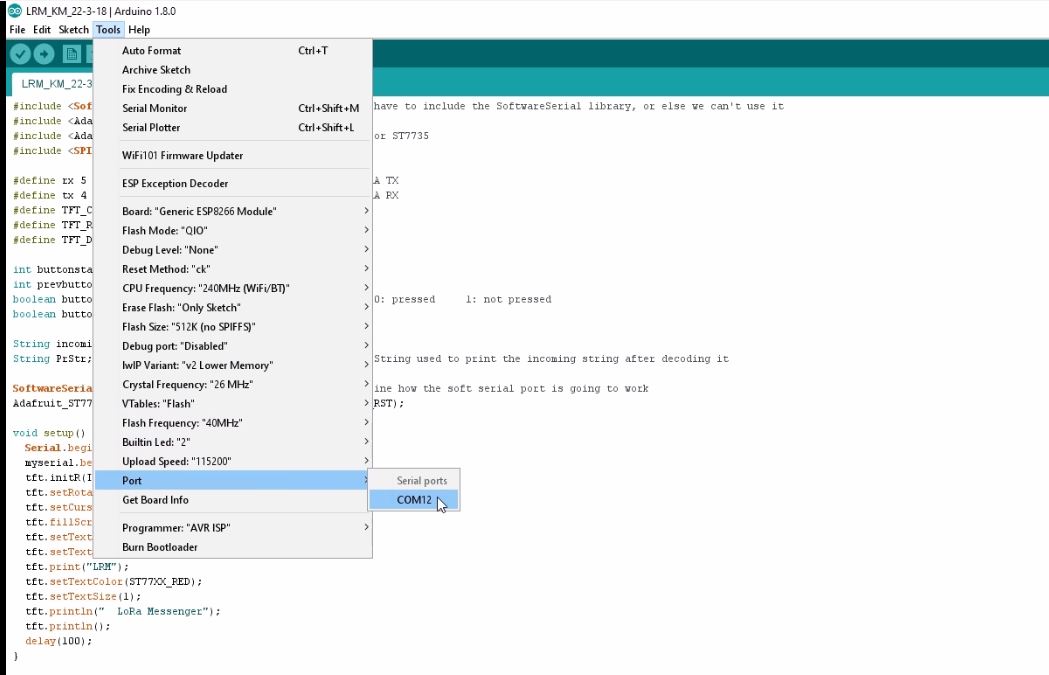Select COM12 serial port

(x=413, y=500)
